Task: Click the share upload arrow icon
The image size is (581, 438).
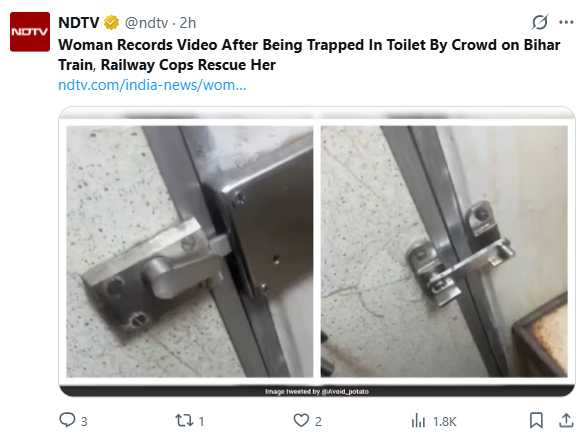Action: (566, 420)
